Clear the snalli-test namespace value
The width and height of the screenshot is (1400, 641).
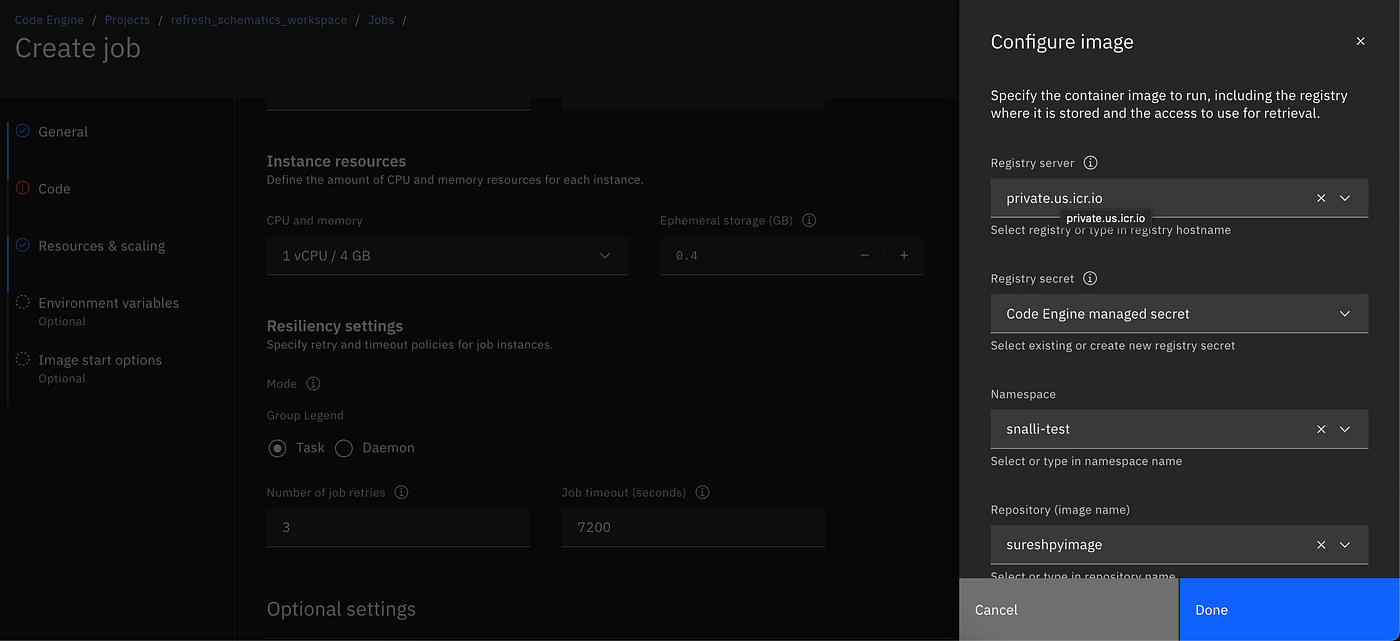coord(1321,429)
